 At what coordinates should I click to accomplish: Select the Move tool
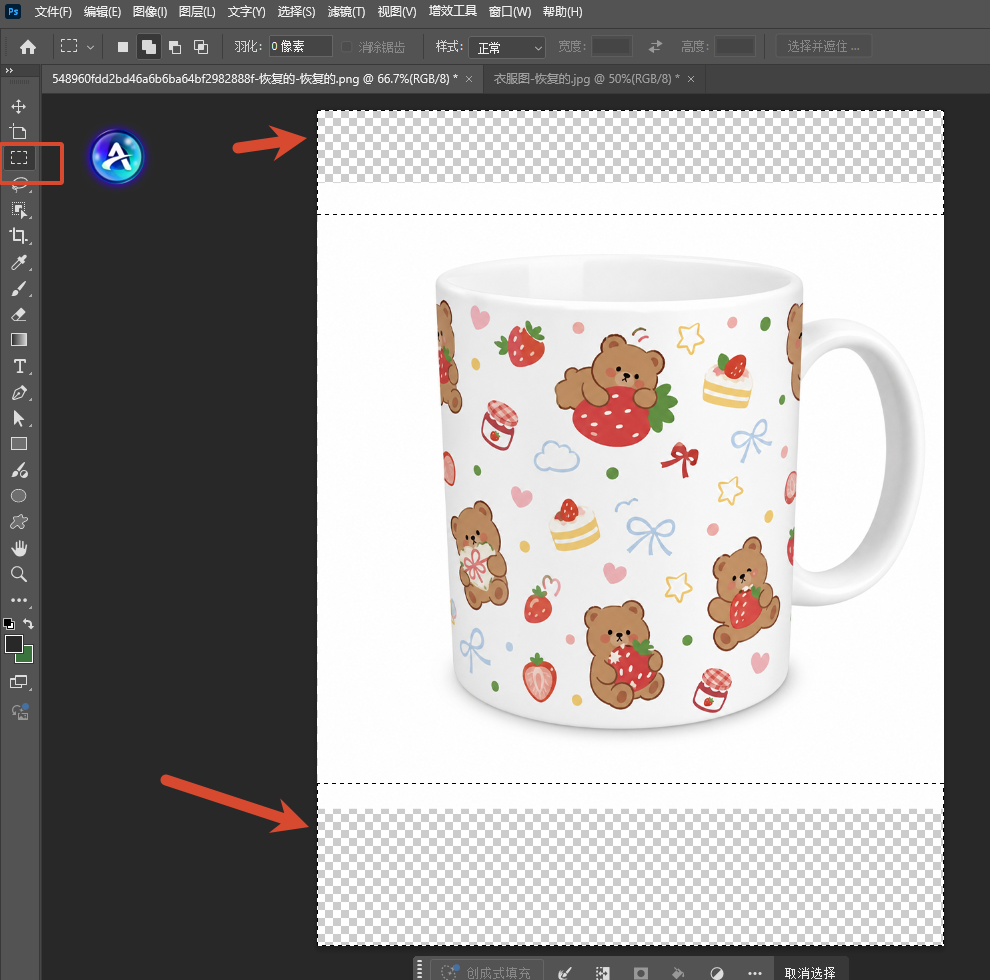[x=19, y=106]
